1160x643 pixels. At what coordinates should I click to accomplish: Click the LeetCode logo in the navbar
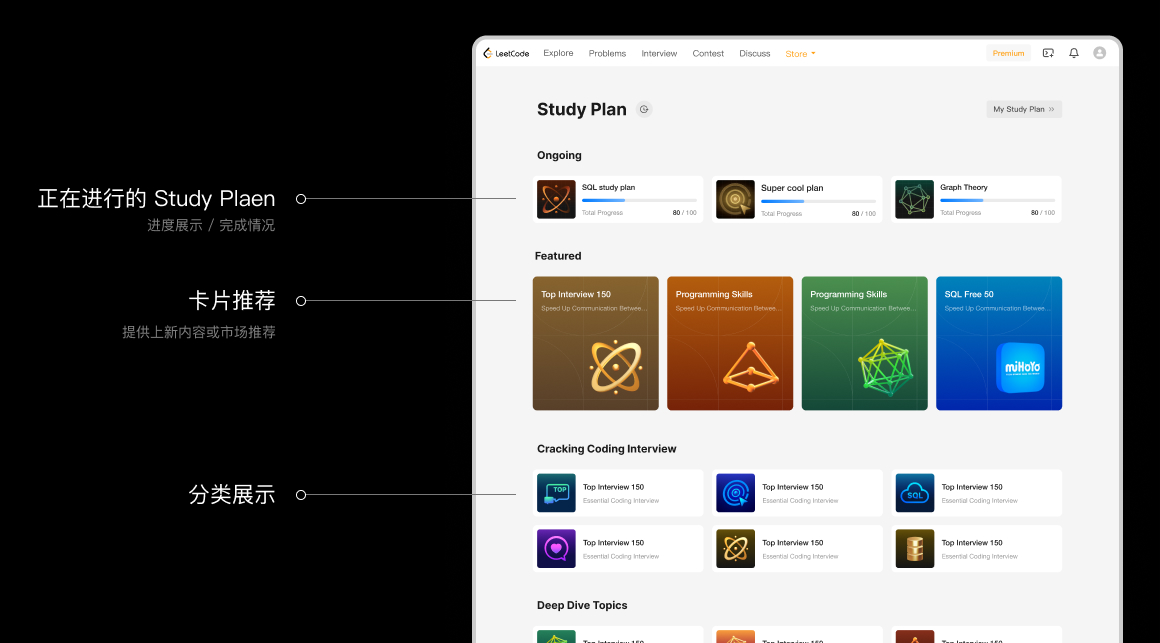pos(506,53)
